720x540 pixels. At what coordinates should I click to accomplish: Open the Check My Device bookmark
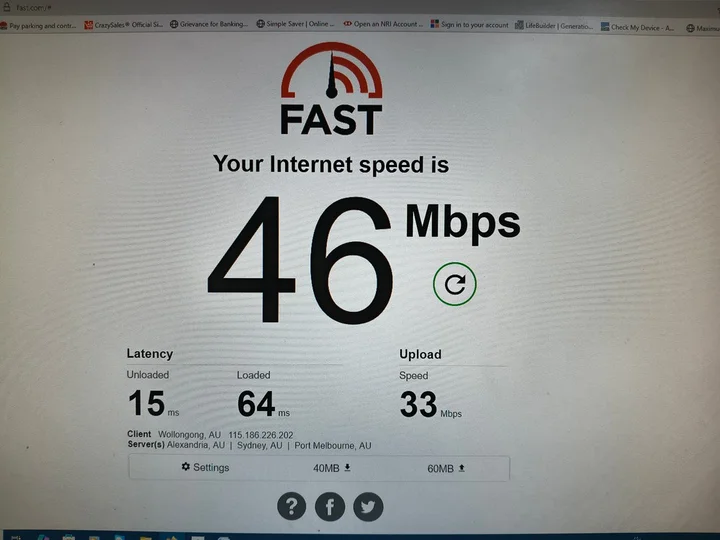(638, 27)
